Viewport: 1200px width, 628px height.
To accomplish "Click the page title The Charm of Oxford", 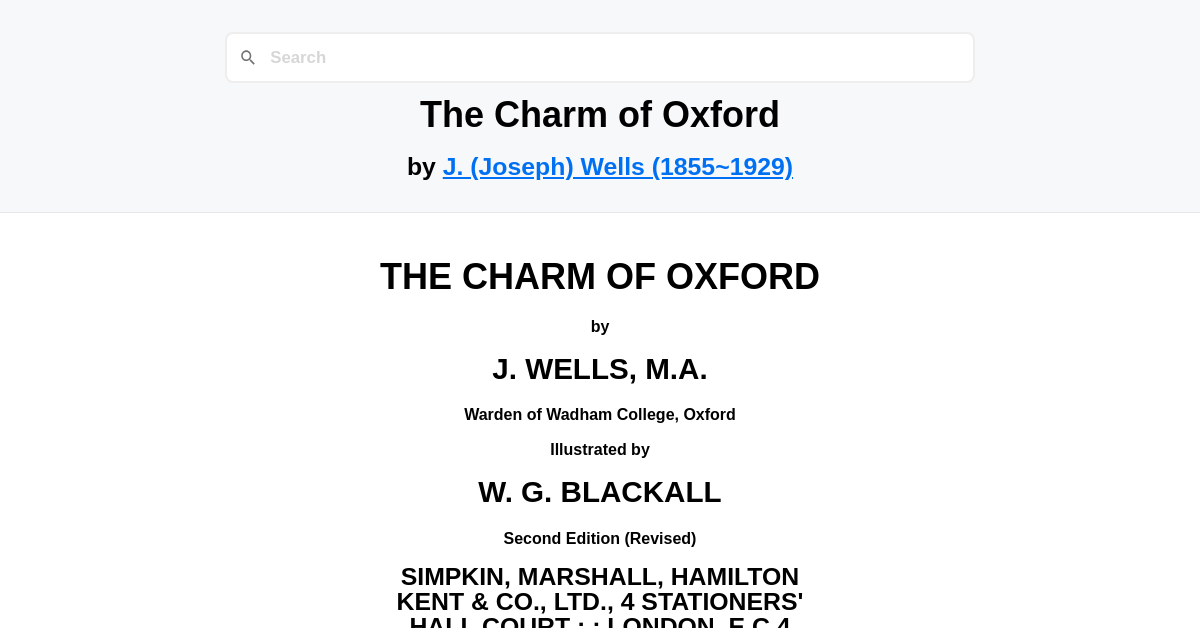I will [600, 114].
